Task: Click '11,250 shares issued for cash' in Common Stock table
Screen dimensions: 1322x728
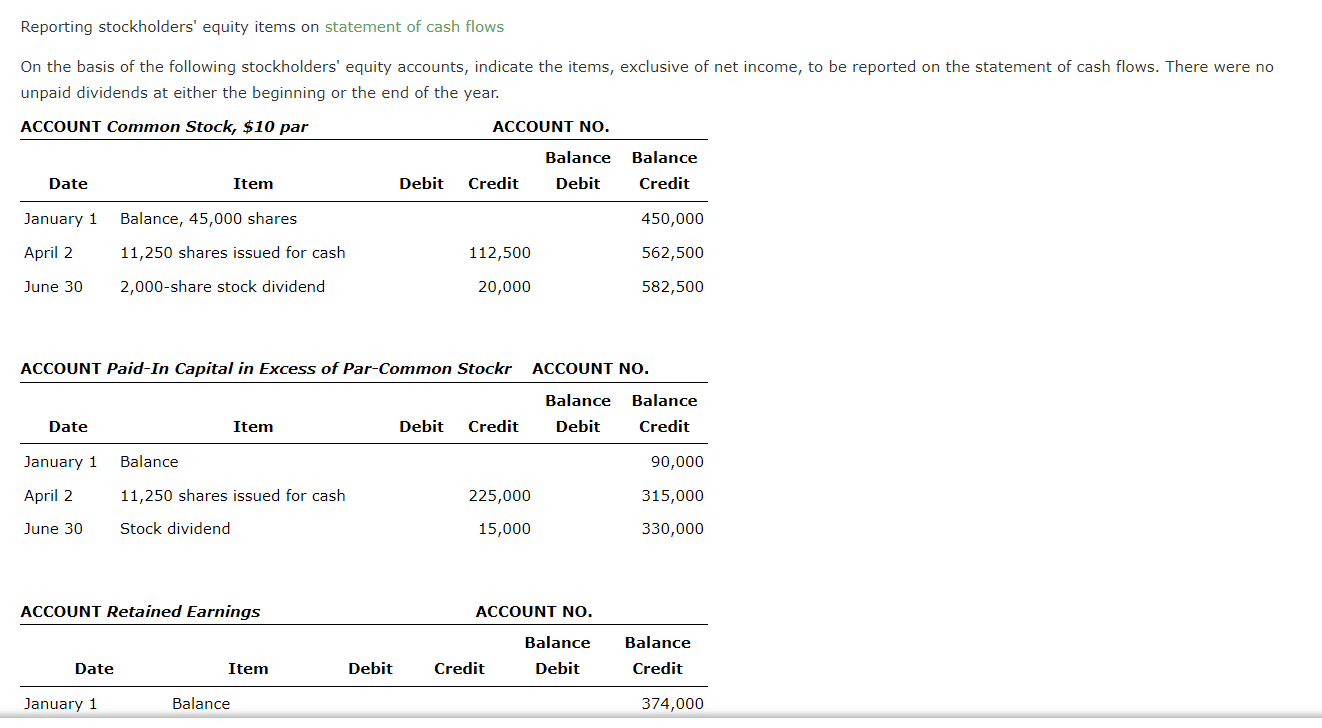Action: 232,253
